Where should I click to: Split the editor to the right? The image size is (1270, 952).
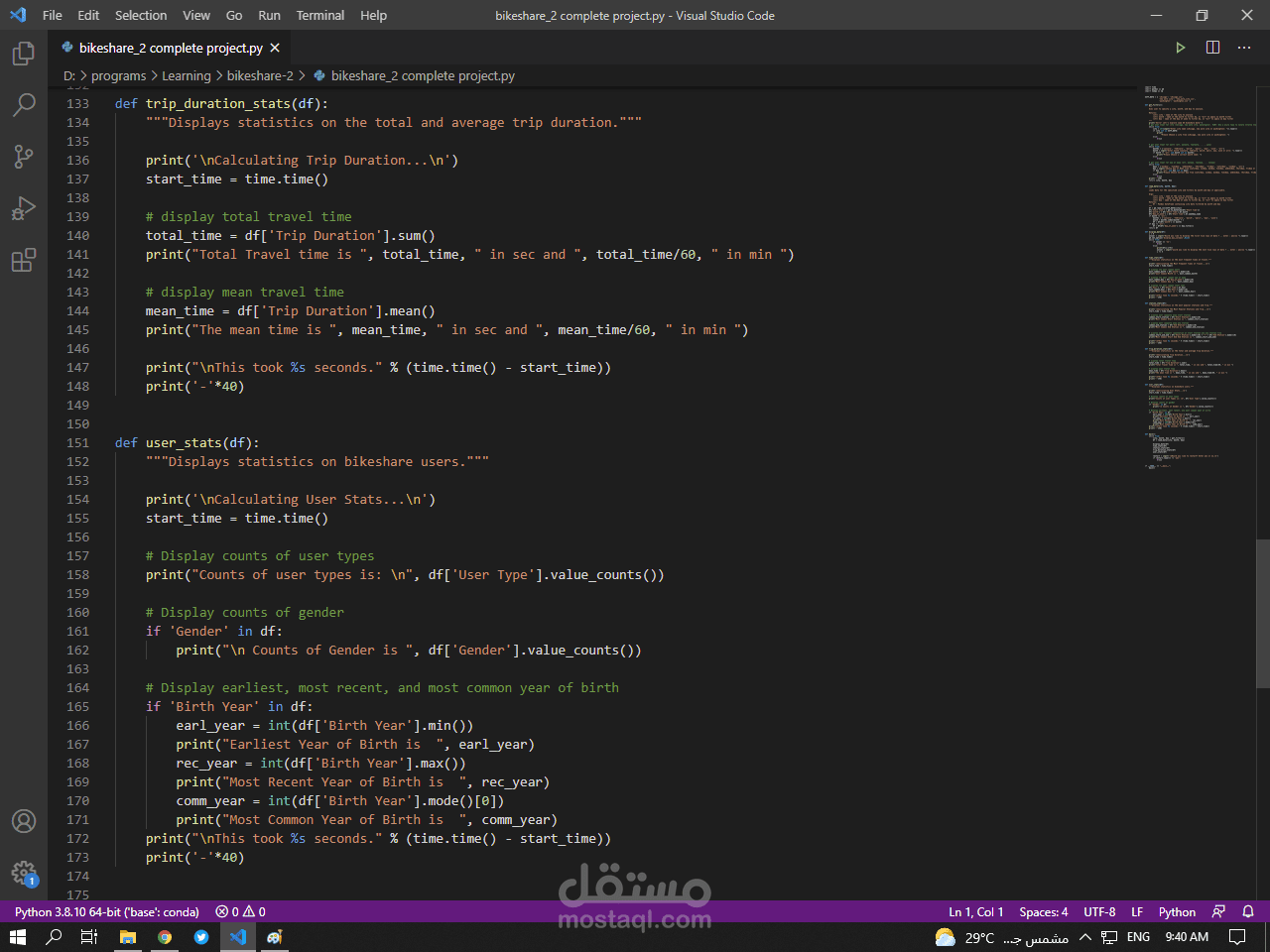pos(1212,48)
